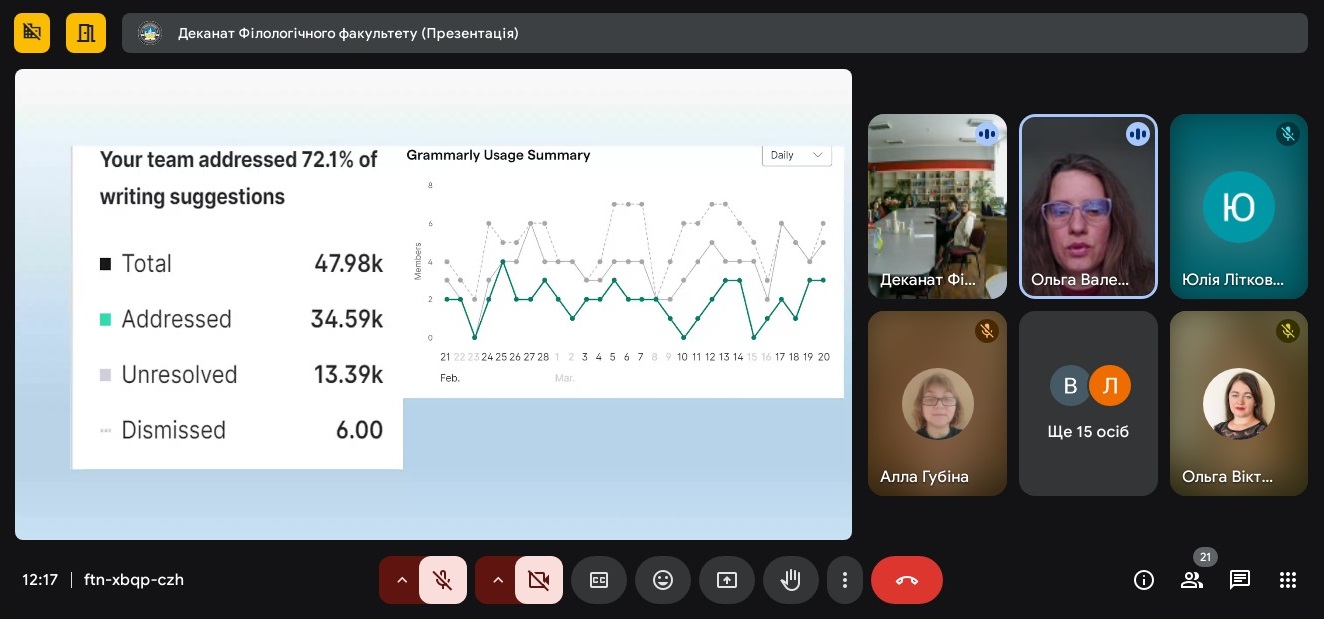Click the team addressed 72.1% headline
This screenshot has height=619, width=1324.
click(238, 178)
